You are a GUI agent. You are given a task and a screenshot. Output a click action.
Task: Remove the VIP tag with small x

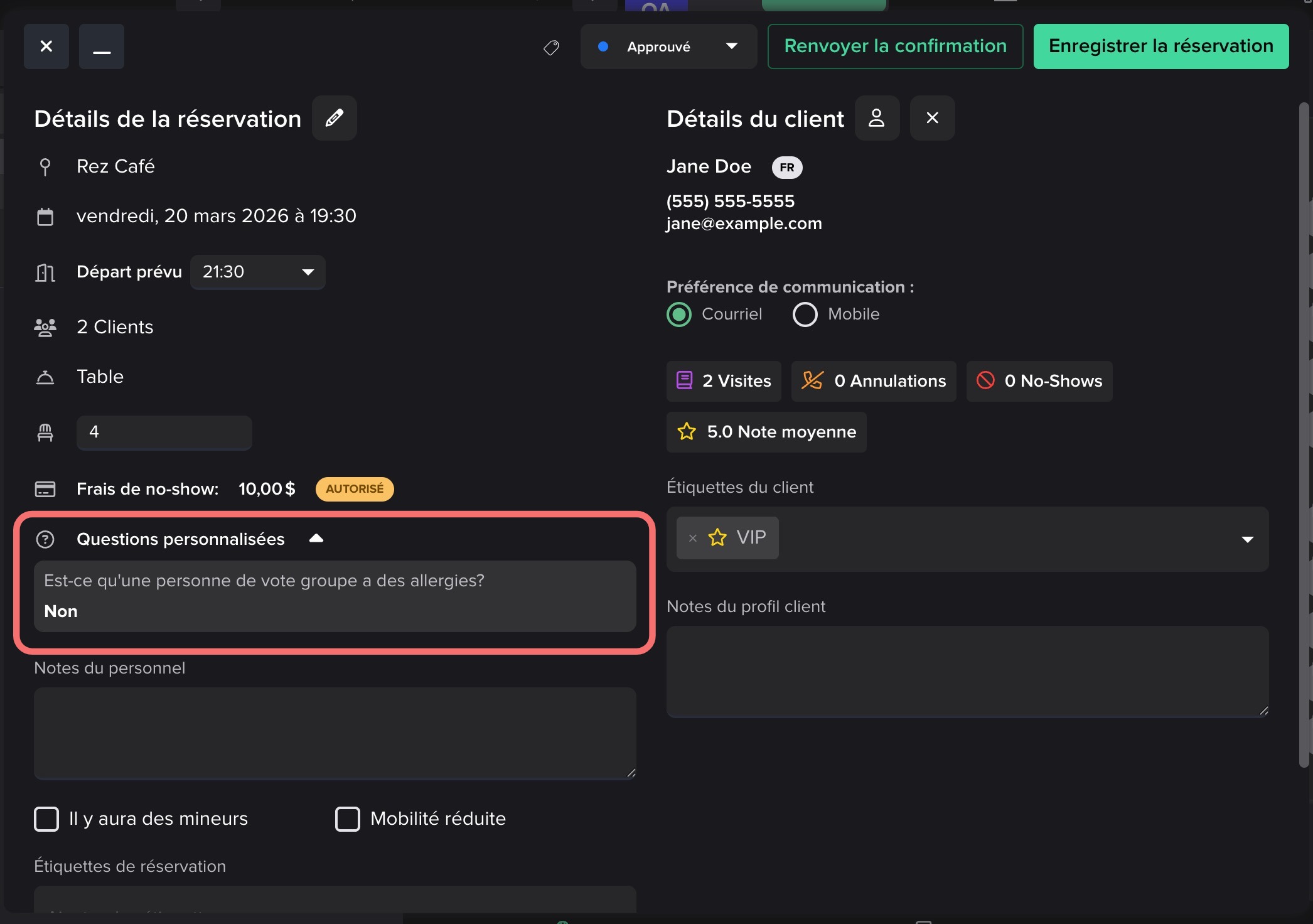tap(693, 538)
